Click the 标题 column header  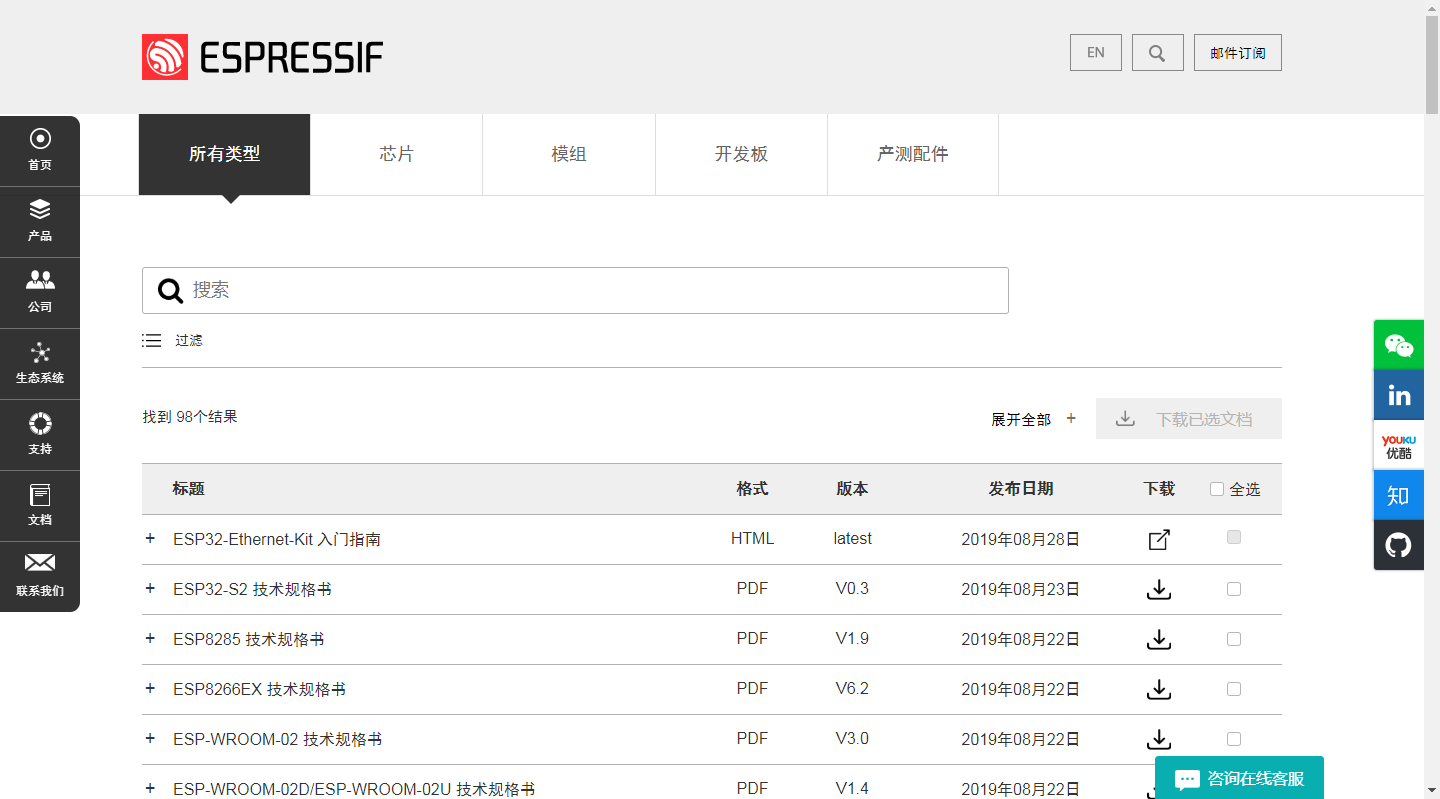188,489
